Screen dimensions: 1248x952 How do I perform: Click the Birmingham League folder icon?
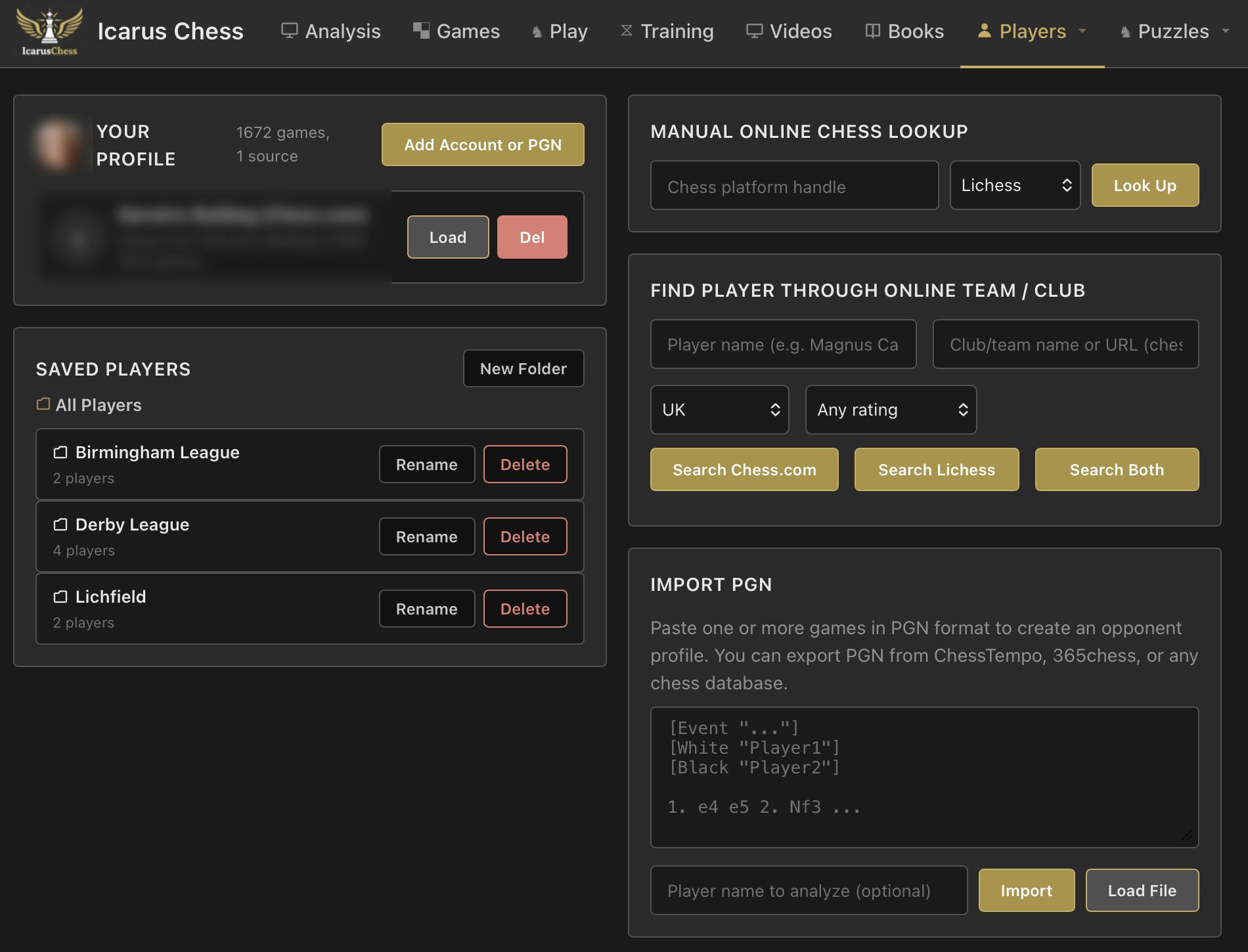(x=60, y=452)
